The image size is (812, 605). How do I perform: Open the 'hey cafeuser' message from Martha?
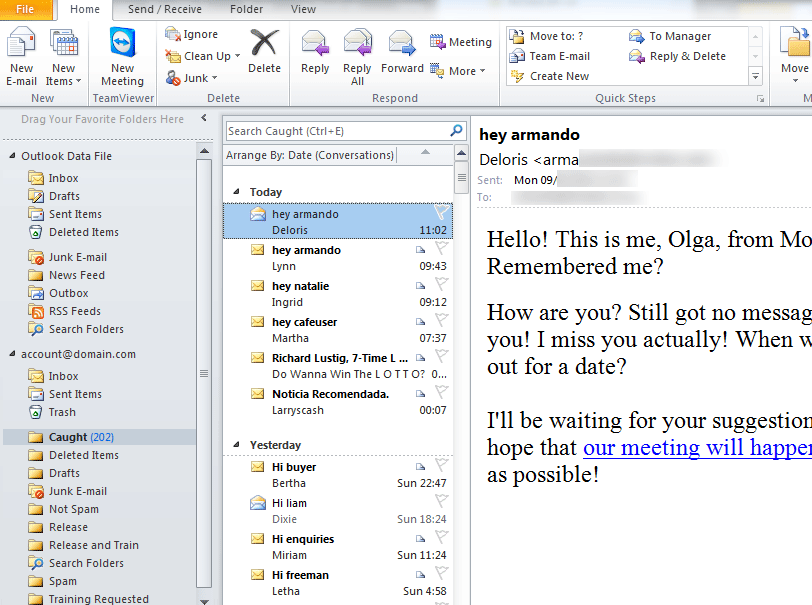point(338,330)
